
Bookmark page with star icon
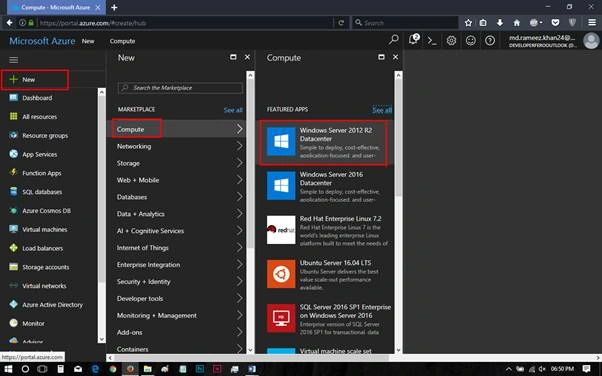[468, 23]
